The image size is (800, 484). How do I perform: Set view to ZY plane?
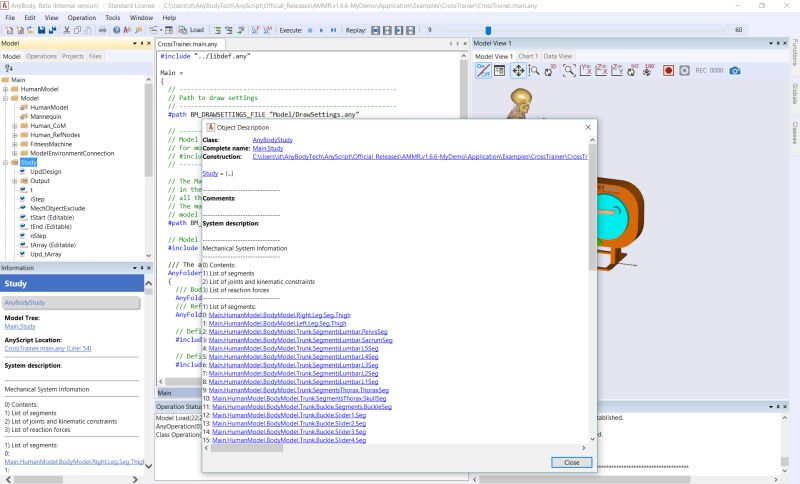pyautogui.click(x=617, y=70)
